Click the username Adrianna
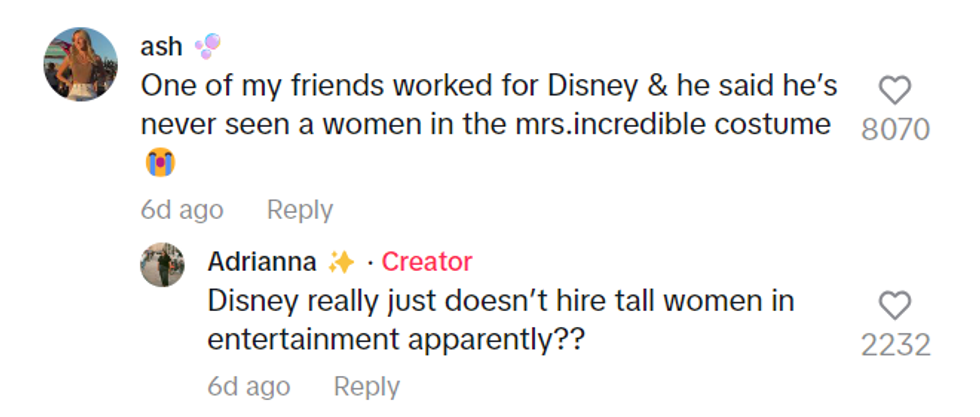980x417 pixels. (262, 262)
